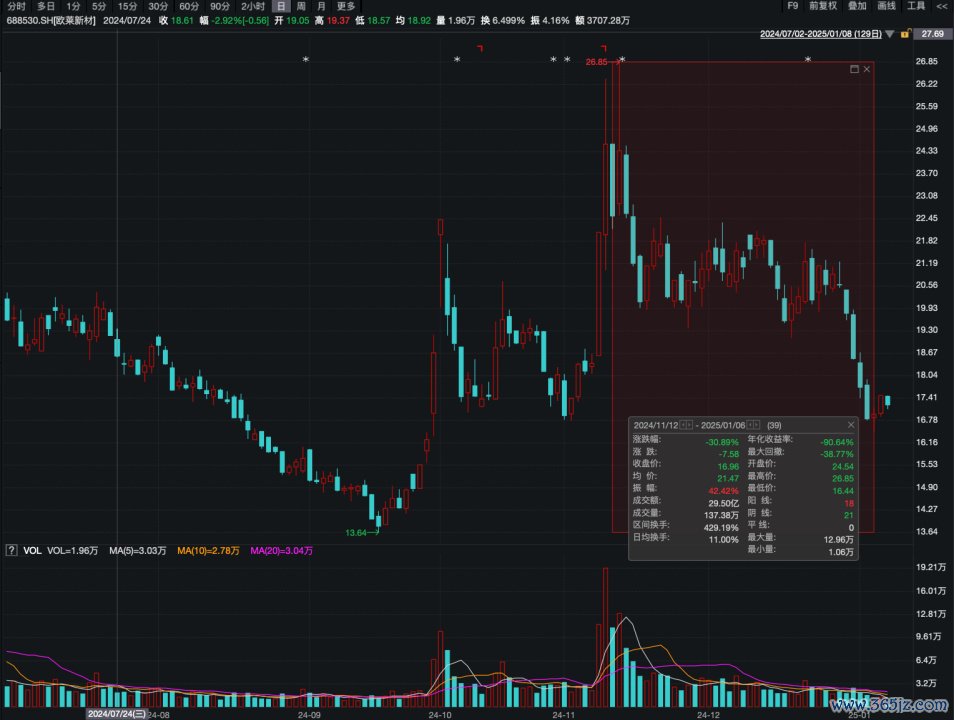Screen dimensions: 954x720
Task: Select the 1分 one-minute period tab
Action: click(73, 6)
